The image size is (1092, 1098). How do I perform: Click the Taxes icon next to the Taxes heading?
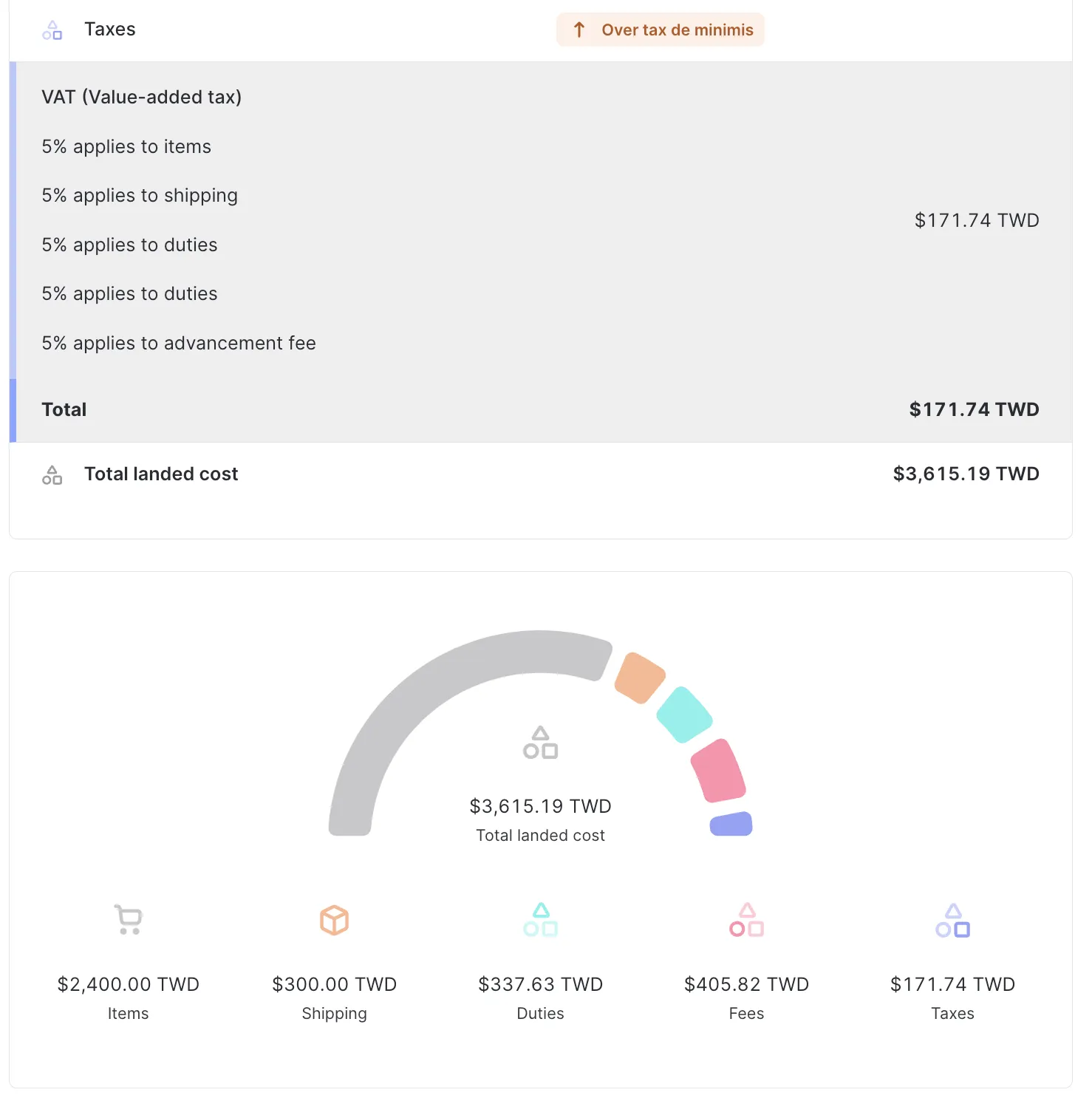(x=52, y=30)
